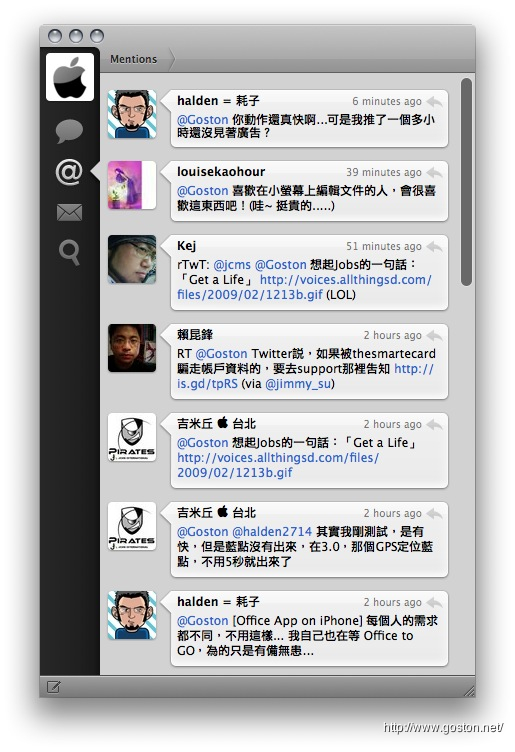
Task: Select the @ mentions sidebar icon
Action: point(69,172)
